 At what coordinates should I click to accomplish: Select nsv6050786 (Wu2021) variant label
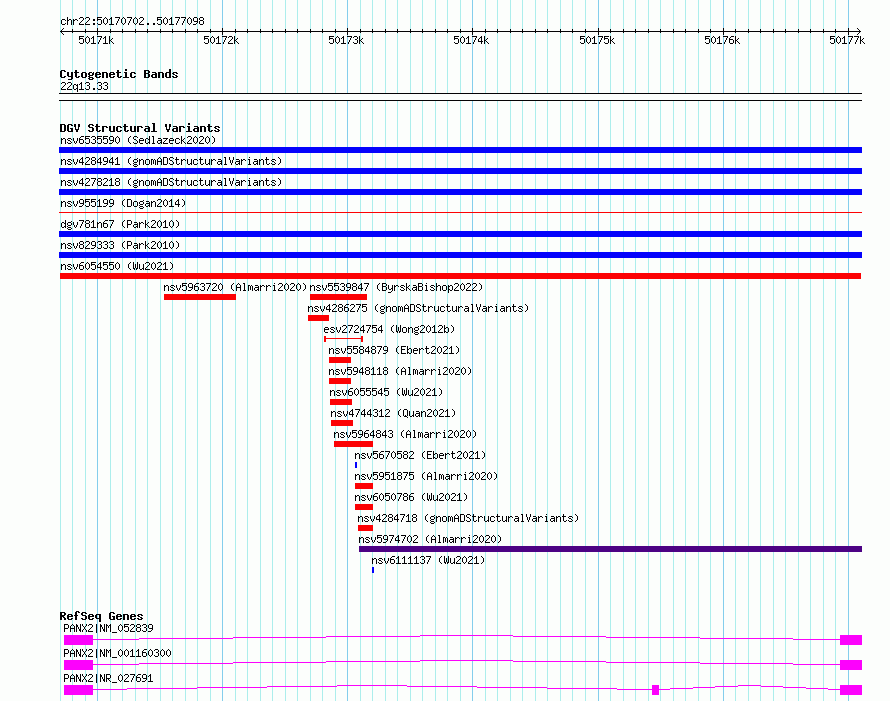pos(411,497)
